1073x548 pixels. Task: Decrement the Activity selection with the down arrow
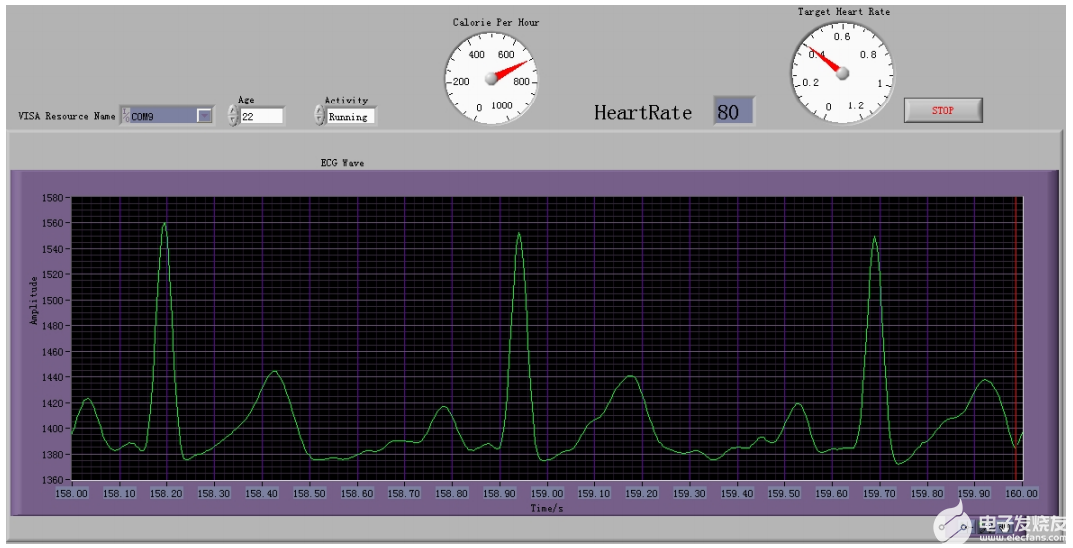click(320, 121)
